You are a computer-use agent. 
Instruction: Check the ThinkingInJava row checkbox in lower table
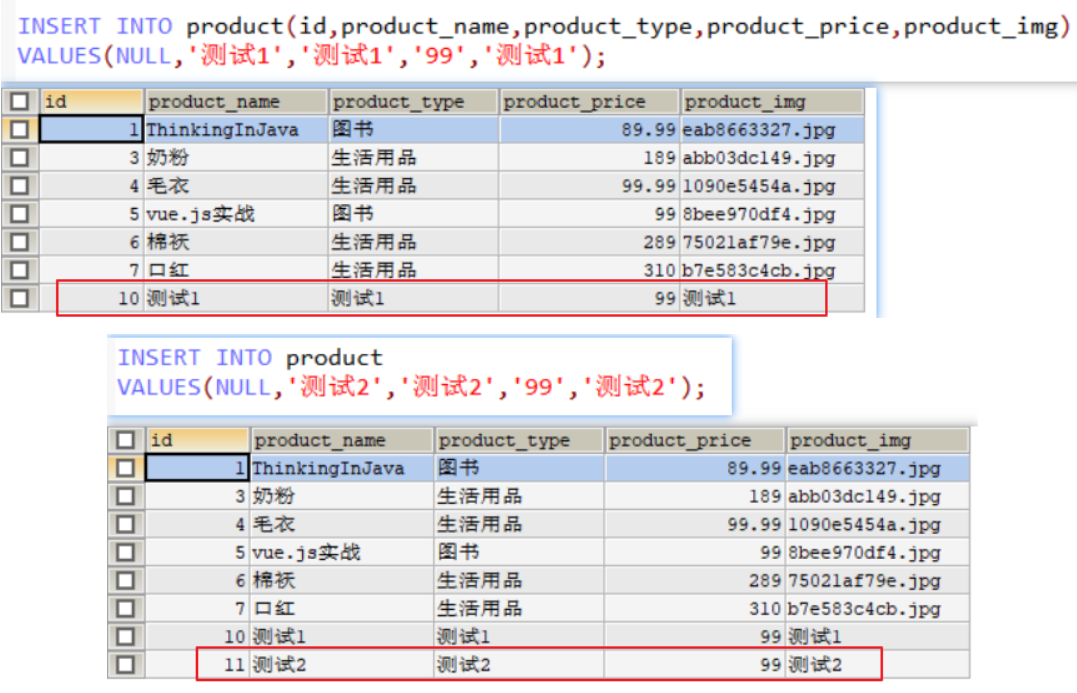125,468
